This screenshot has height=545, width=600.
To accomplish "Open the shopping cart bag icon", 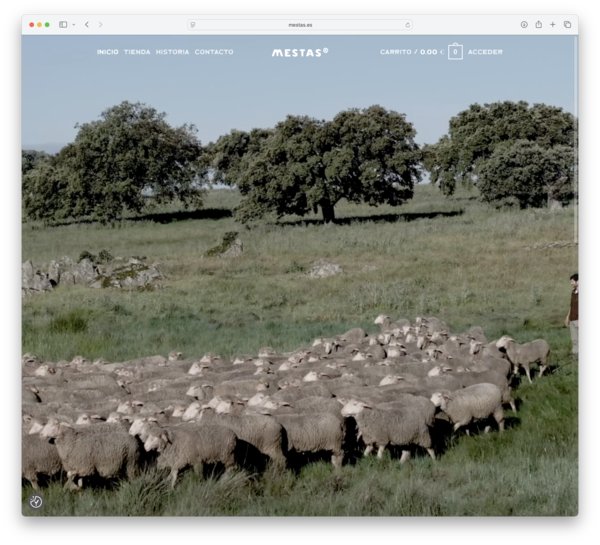I will pyautogui.click(x=455, y=52).
